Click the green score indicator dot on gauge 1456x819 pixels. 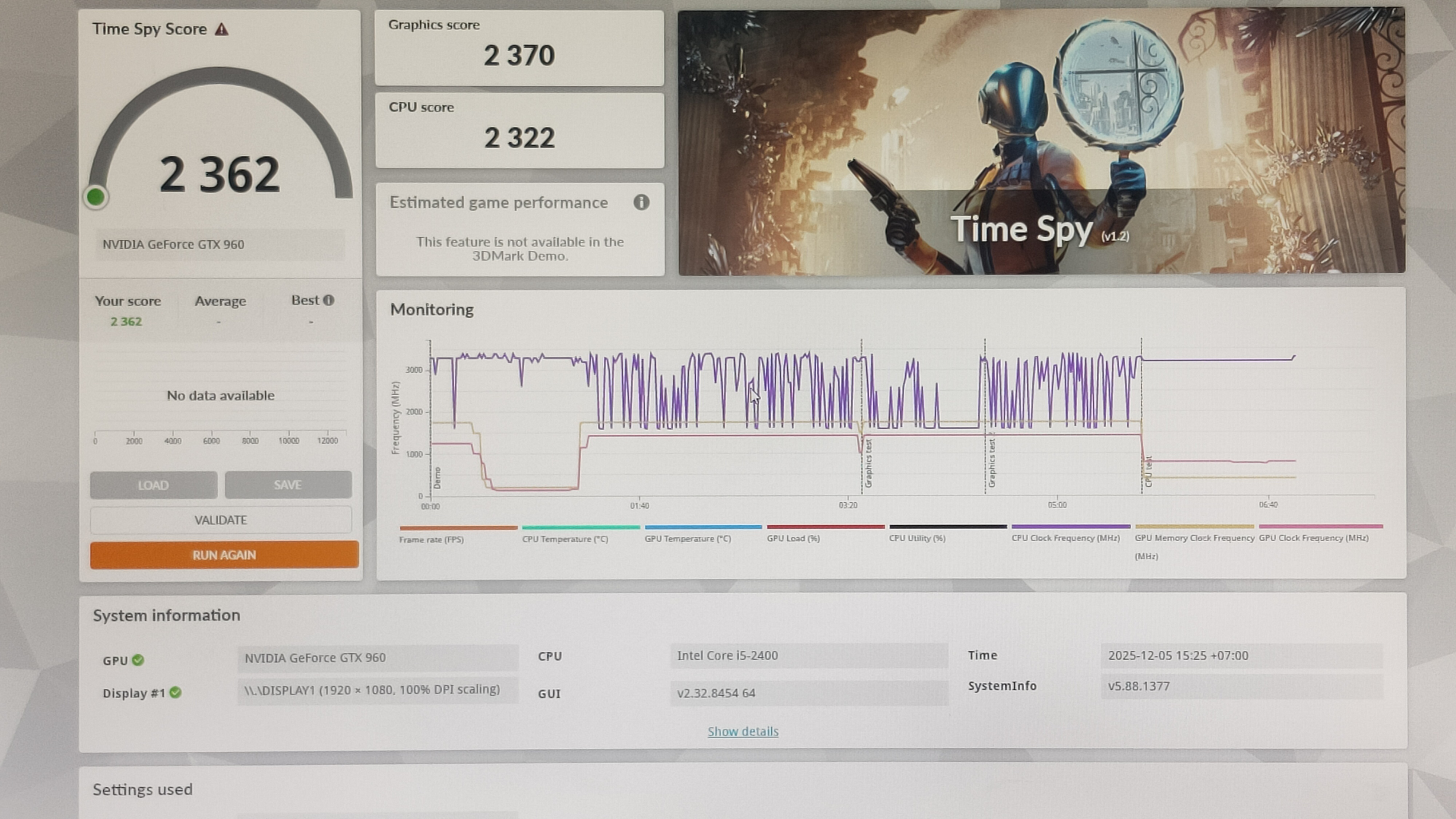pos(95,197)
